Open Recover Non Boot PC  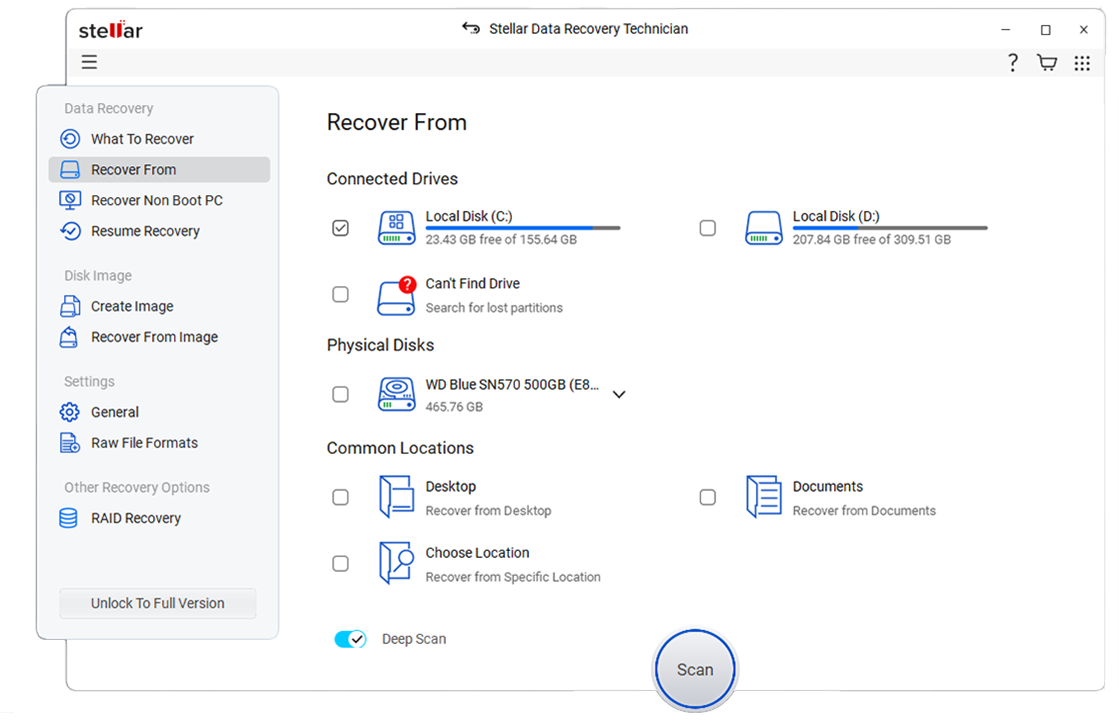[x=159, y=200]
